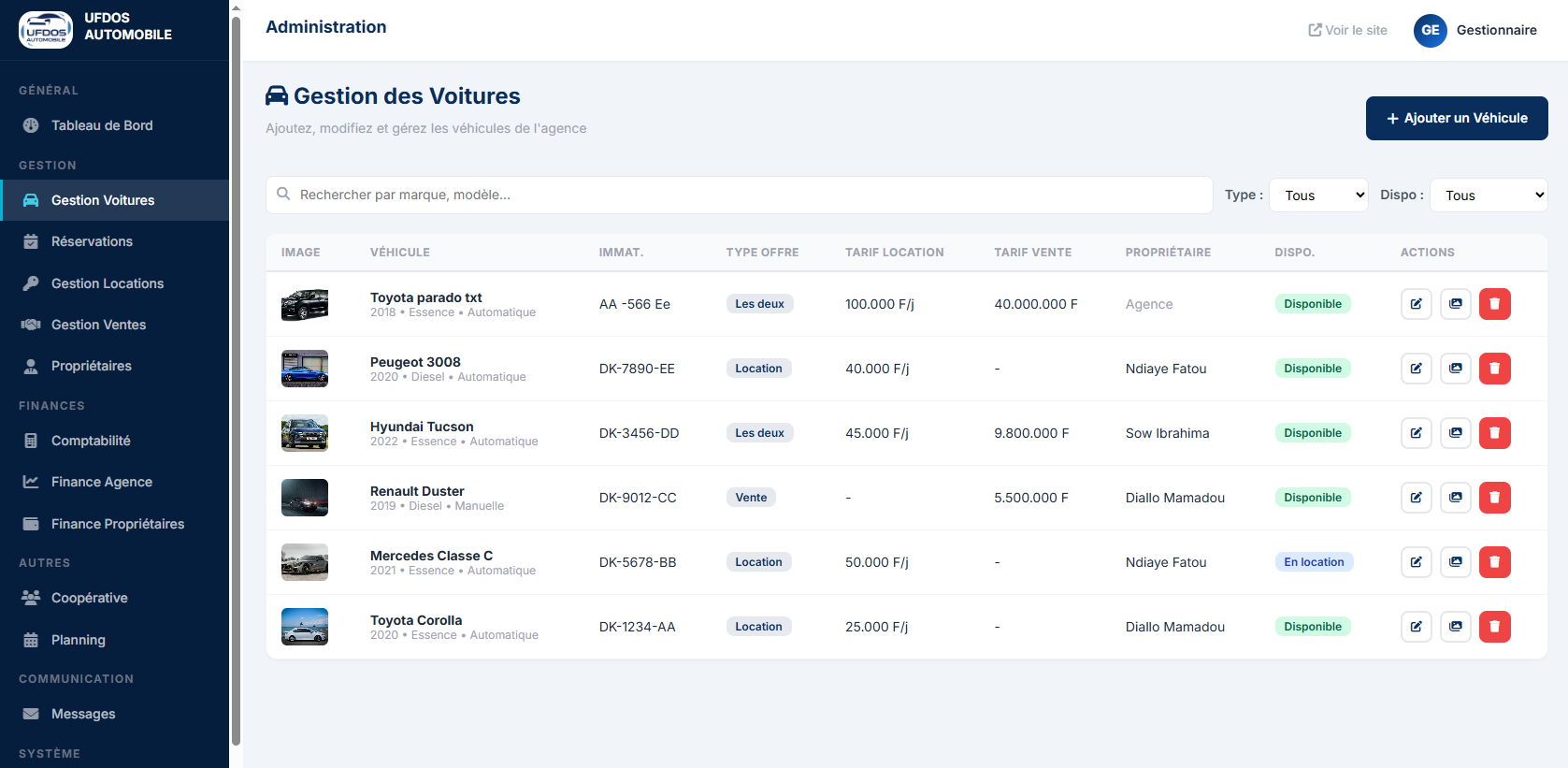Viewport: 1568px width, 768px height.
Task: Open the image gallery icon for Peugeot 3008
Action: 1455,369
